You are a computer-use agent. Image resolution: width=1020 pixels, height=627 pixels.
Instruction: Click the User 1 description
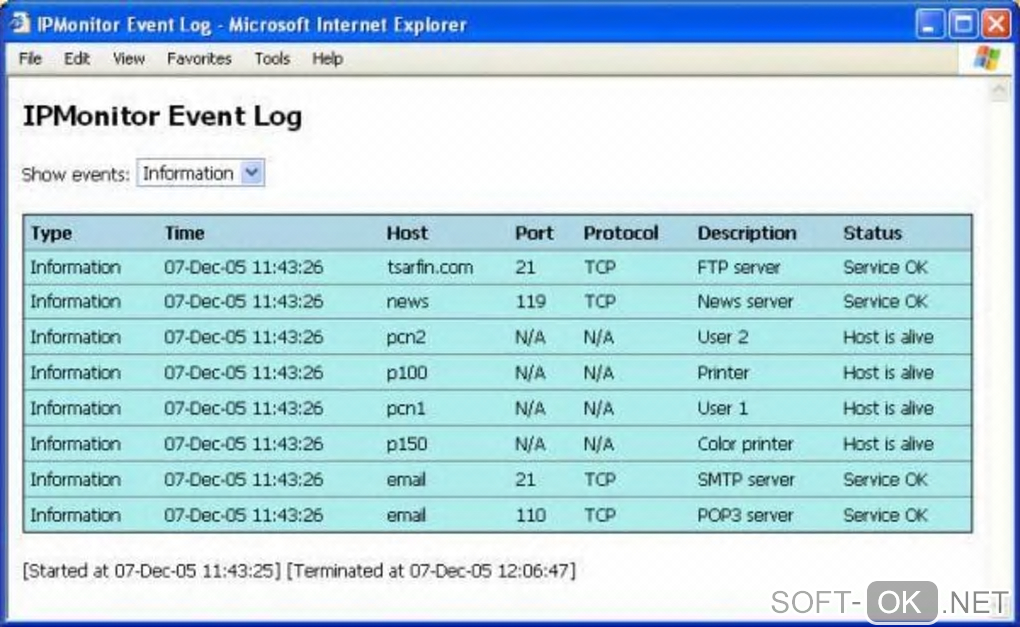(x=722, y=408)
